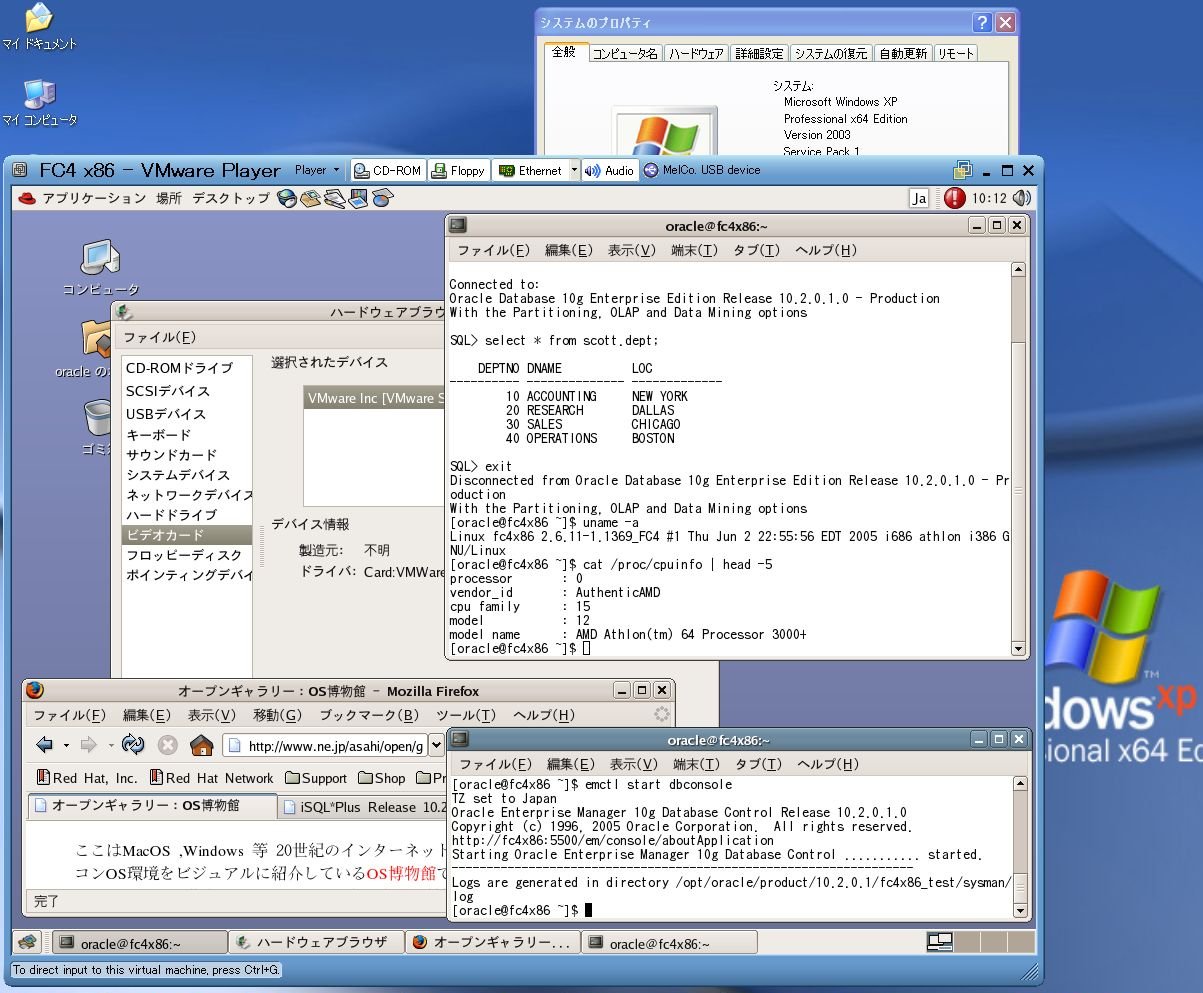1203x993 pixels.
Task: Launch the web browser globe icon in GNOME panel
Action: point(287,198)
